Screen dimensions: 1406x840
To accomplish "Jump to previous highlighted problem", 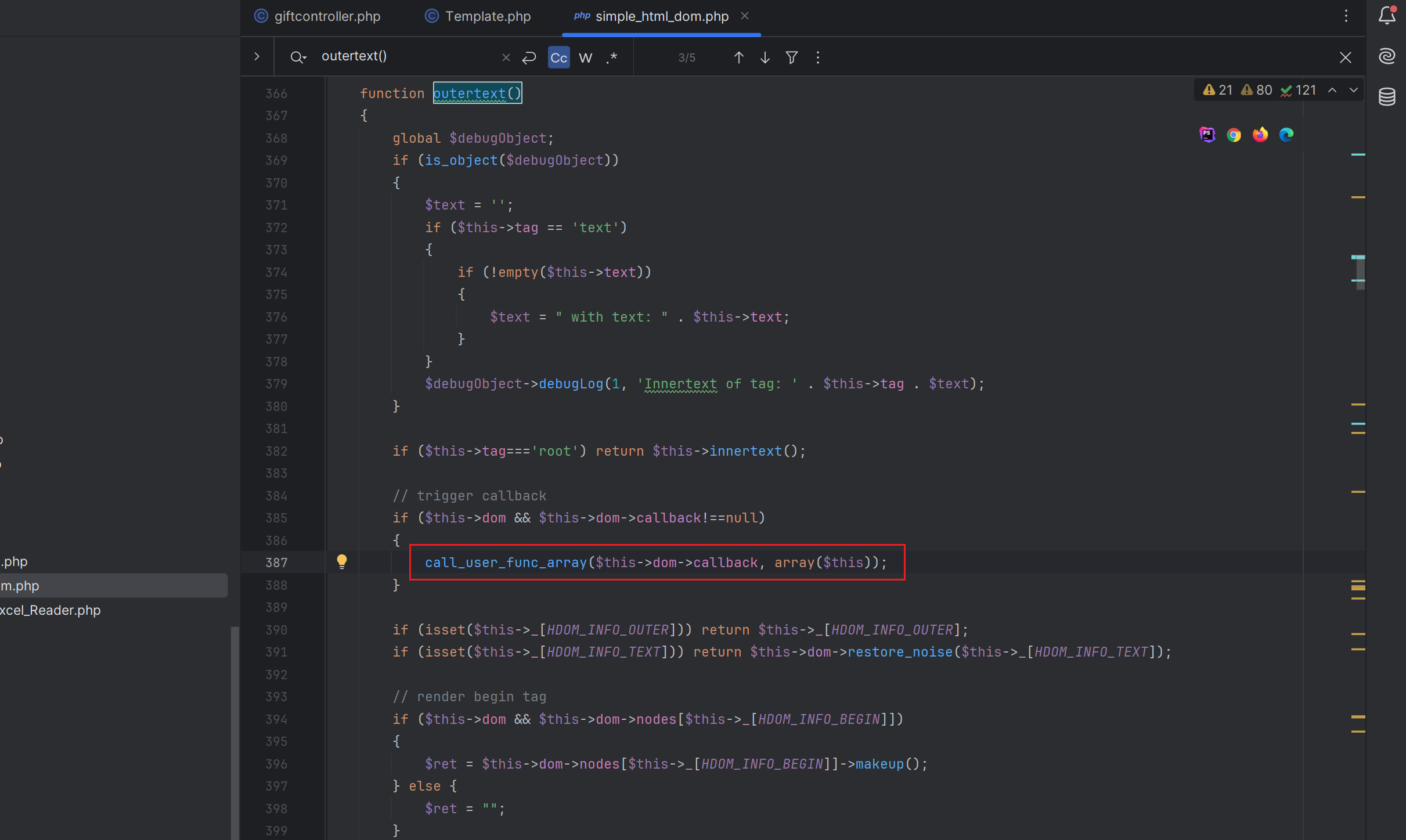I will tap(1332, 90).
